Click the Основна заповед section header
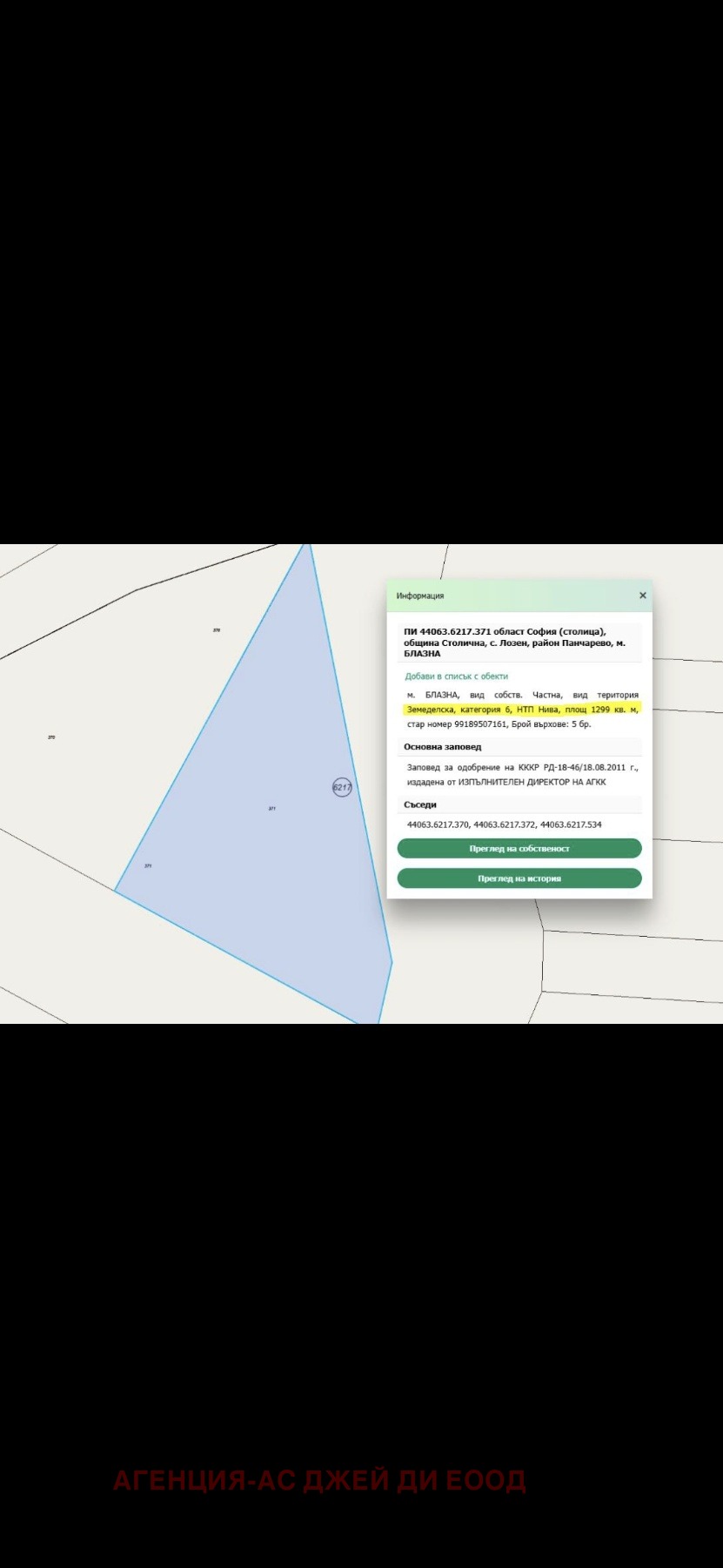This screenshot has width=723, height=1568. [x=443, y=747]
